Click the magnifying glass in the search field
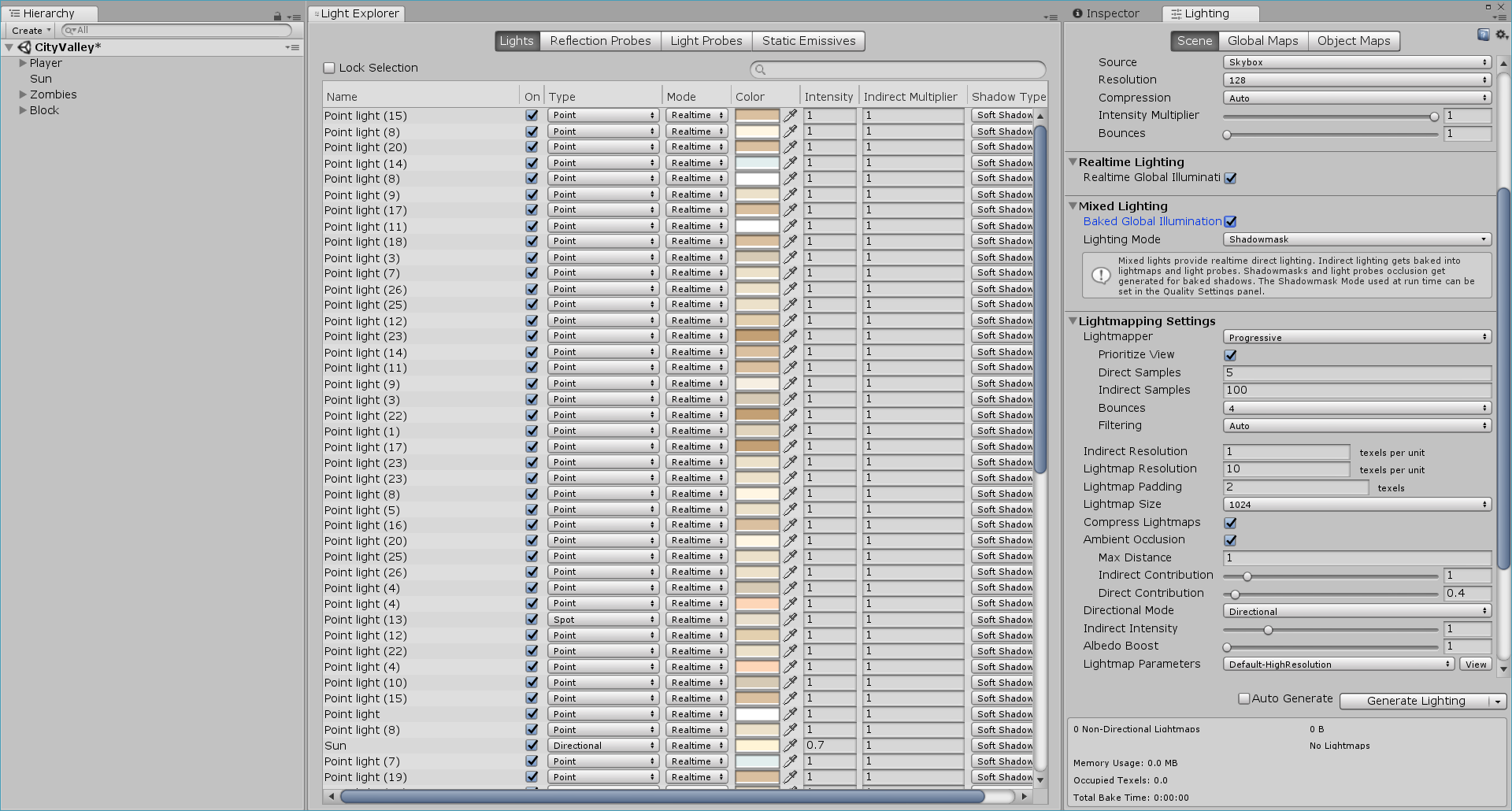This screenshot has height=811, width=1512. (x=758, y=69)
